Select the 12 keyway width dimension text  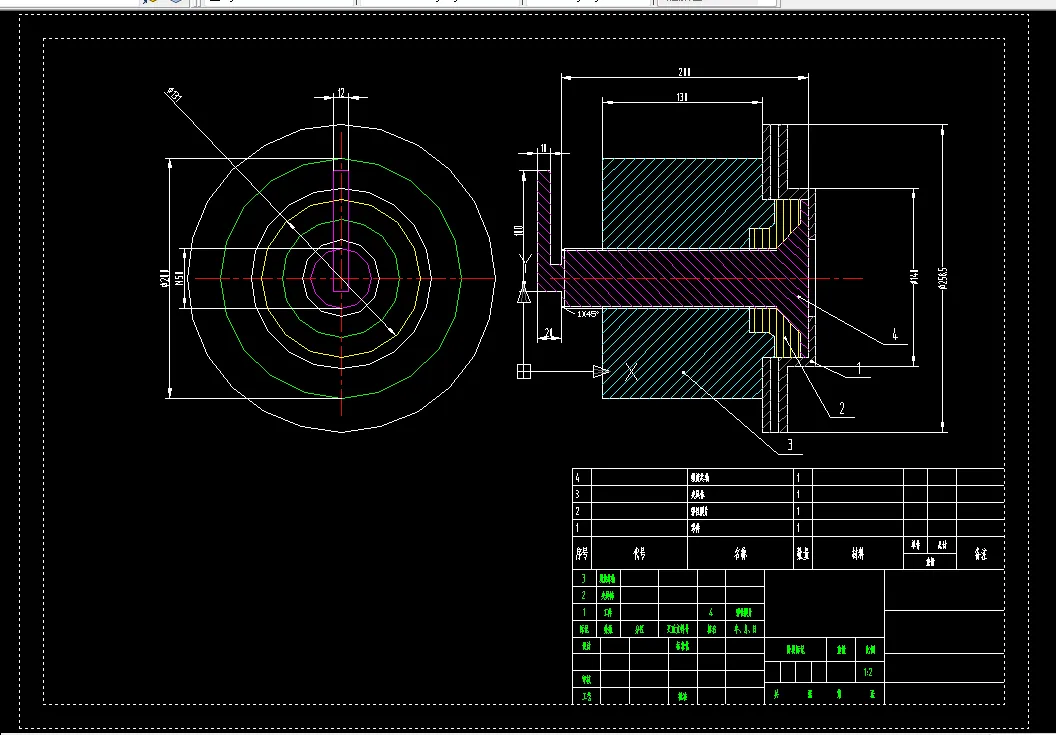pos(341,92)
